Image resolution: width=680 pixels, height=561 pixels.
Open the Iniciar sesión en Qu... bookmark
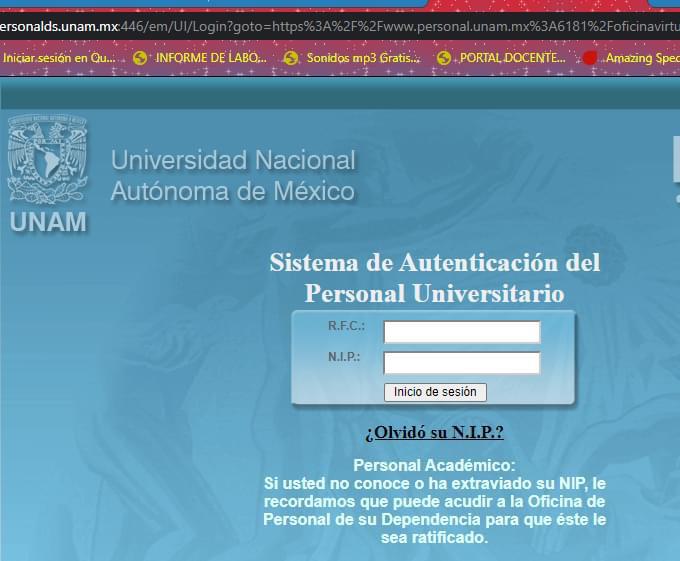[x=59, y=58]
